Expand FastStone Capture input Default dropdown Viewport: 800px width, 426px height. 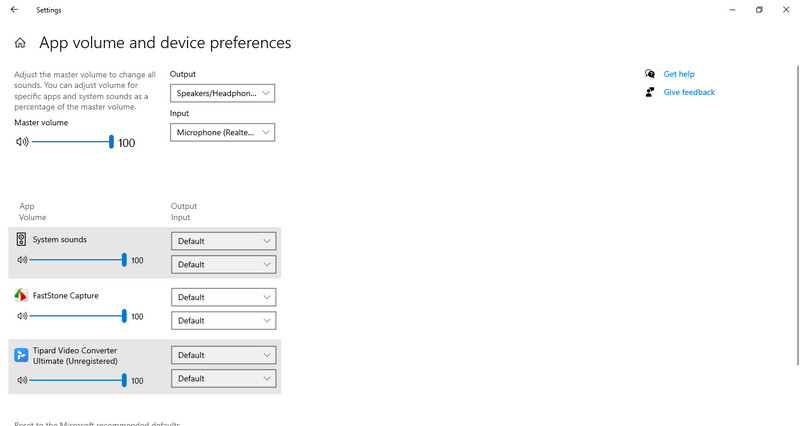click(x=223, y=320)
